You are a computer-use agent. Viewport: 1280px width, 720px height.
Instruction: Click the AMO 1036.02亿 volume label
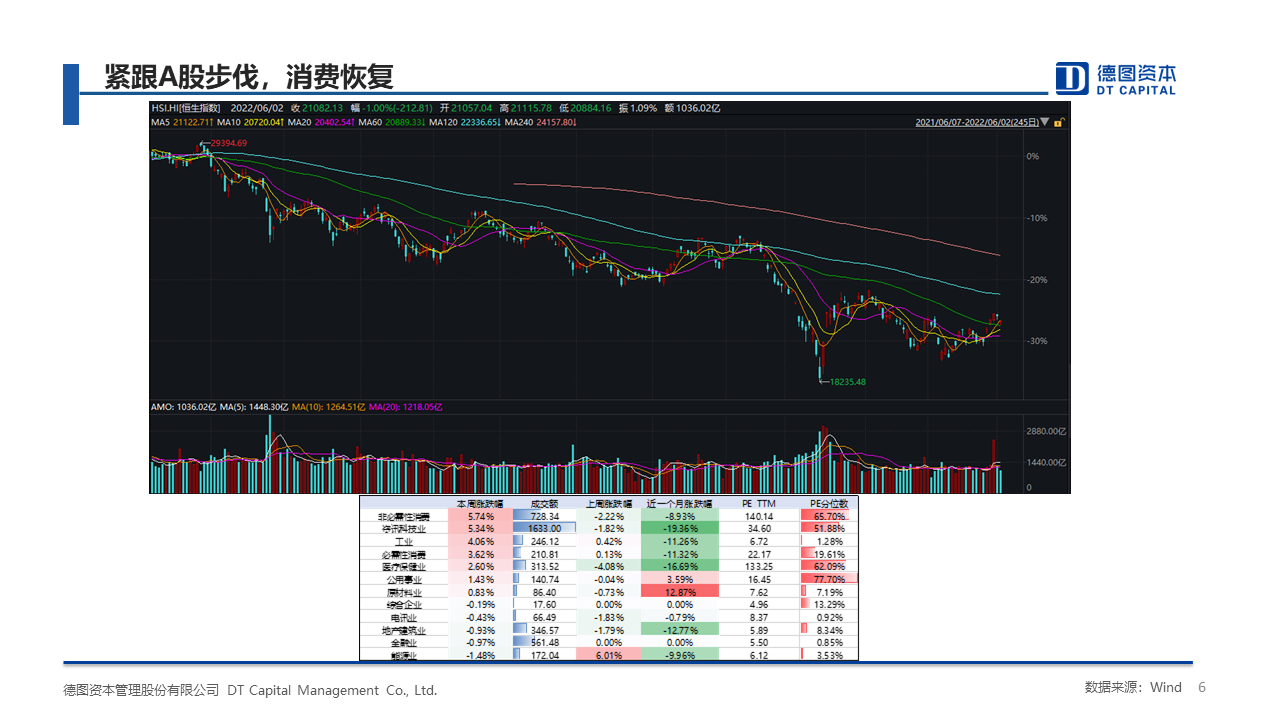pos(183,408)
